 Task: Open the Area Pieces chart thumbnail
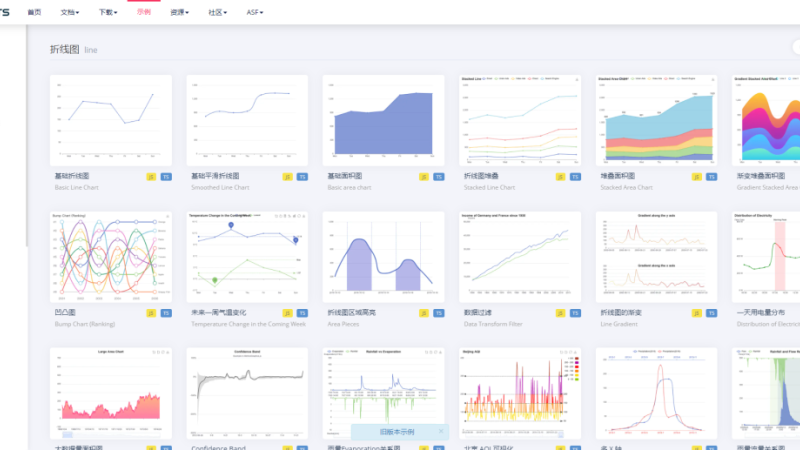pyautogui.click(x=383, y=256)
